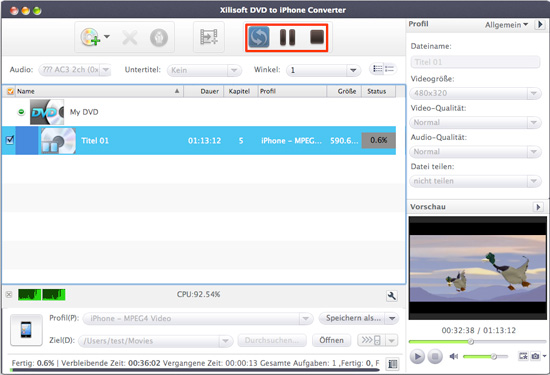The image size is (550, 375).
Task: Play the preview video
Action: point(417,357)
